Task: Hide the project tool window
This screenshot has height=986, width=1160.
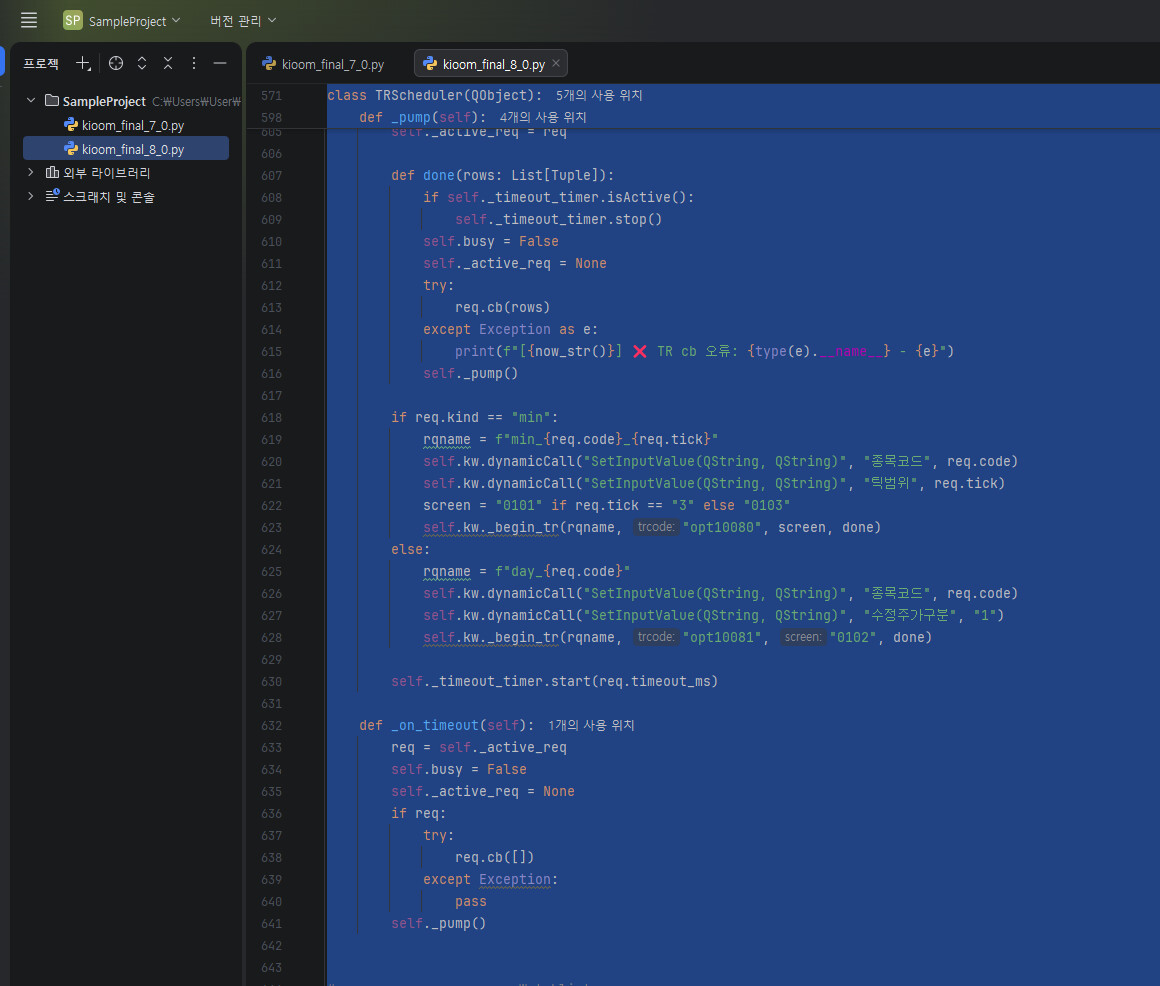Action: pos(220,64)
